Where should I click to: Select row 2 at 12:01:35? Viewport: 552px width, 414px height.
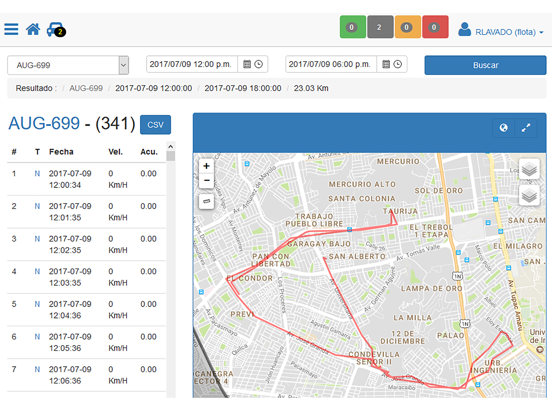click(87, 212)
